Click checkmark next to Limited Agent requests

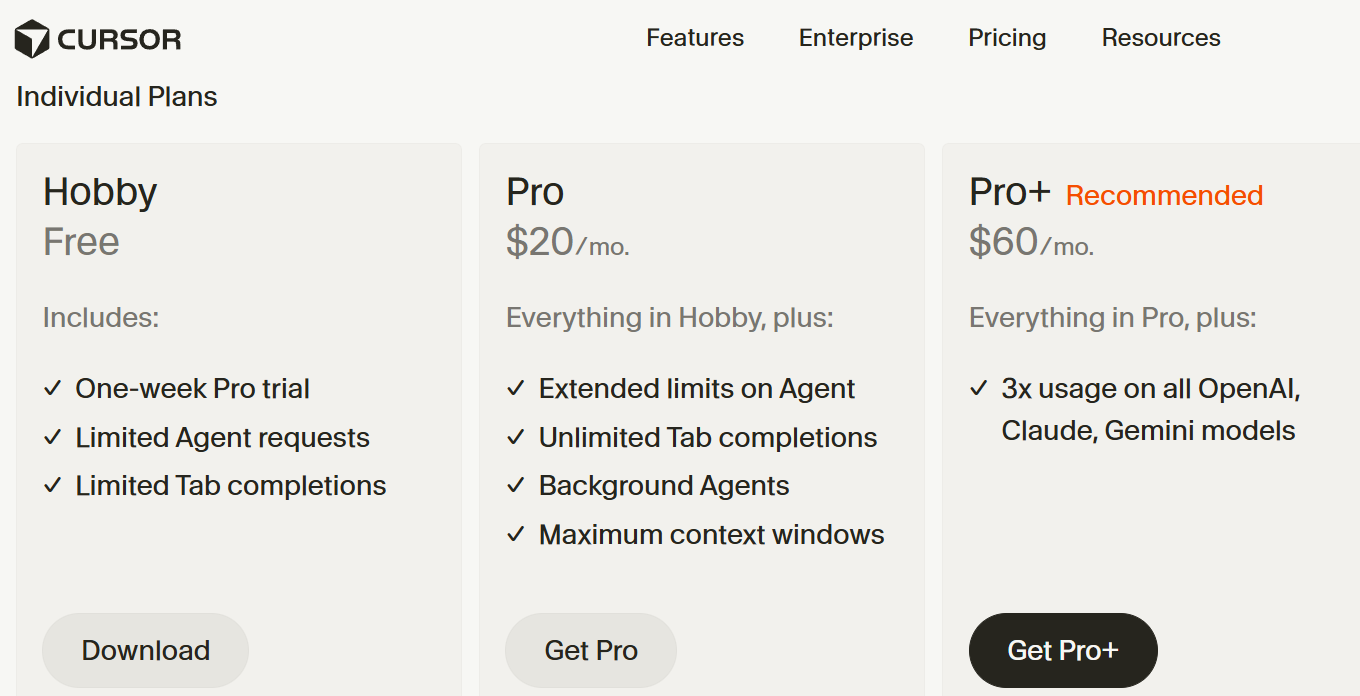(x=53, y=438)
